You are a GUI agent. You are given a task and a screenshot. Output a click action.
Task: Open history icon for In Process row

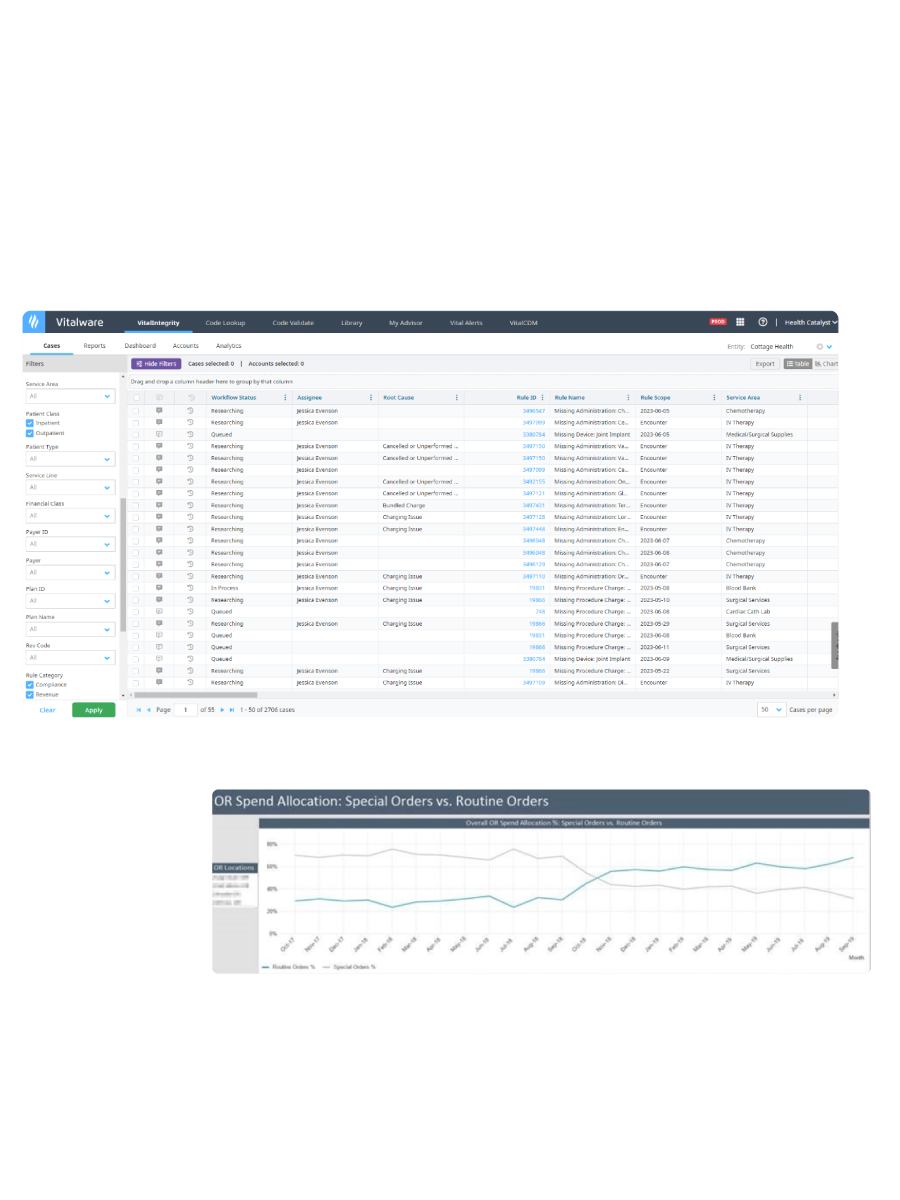[190, 588]
